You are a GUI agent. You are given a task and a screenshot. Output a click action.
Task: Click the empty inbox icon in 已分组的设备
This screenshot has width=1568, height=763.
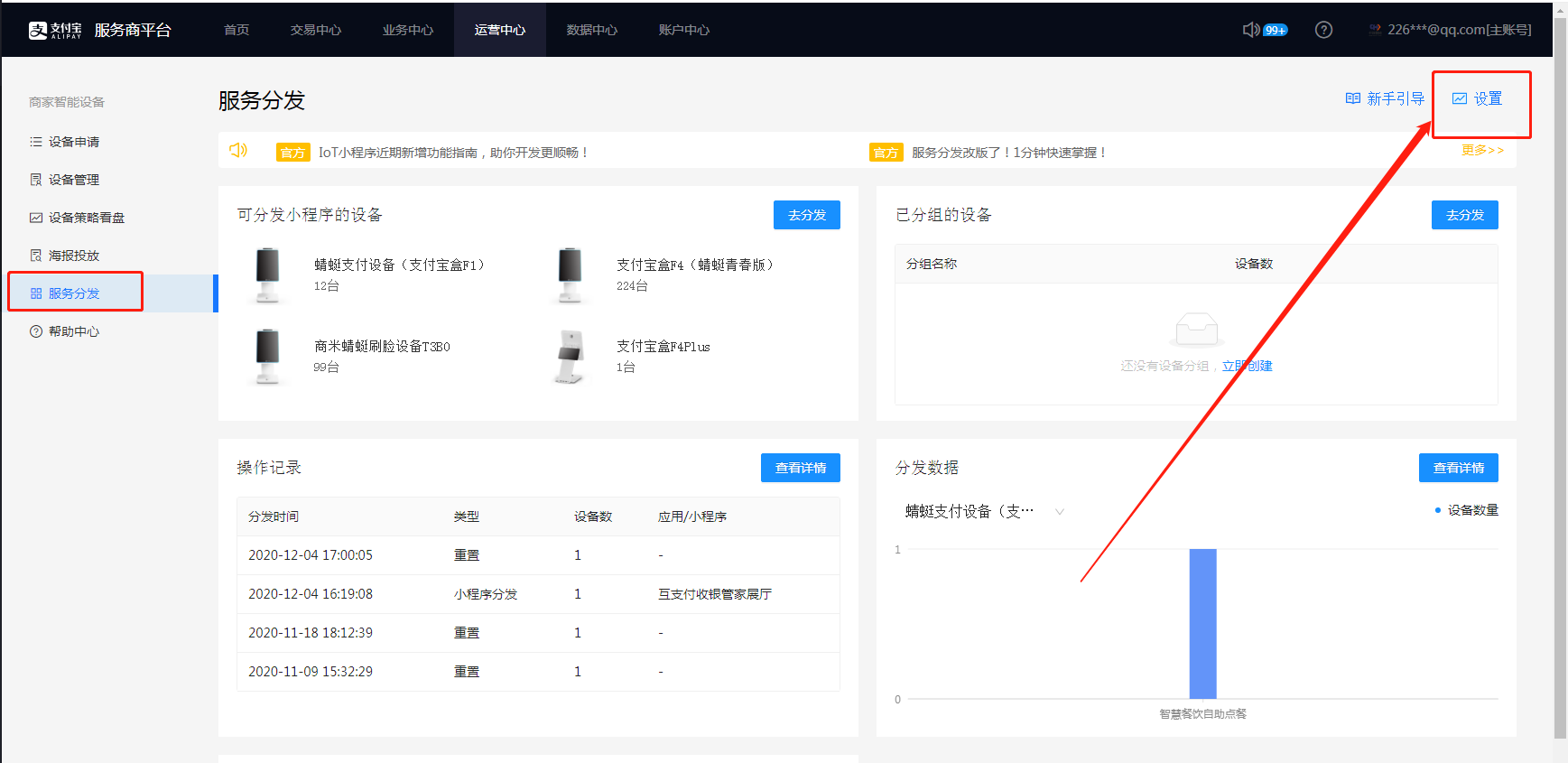click(x=1197, y=330)
